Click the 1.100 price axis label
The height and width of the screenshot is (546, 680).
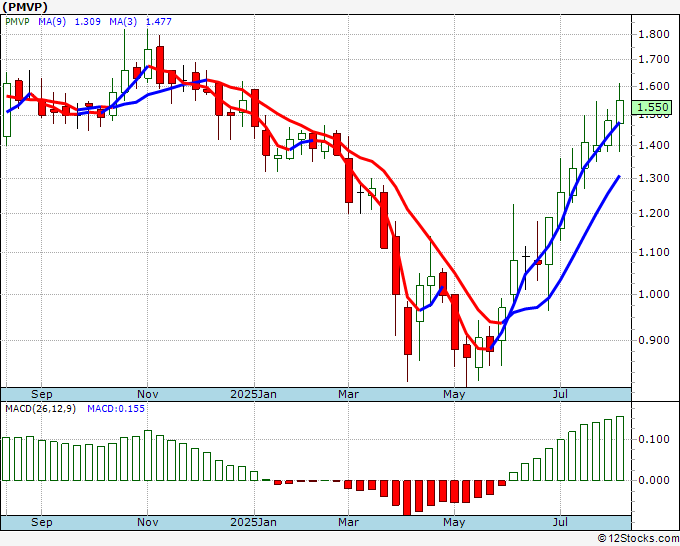point(654,252)
